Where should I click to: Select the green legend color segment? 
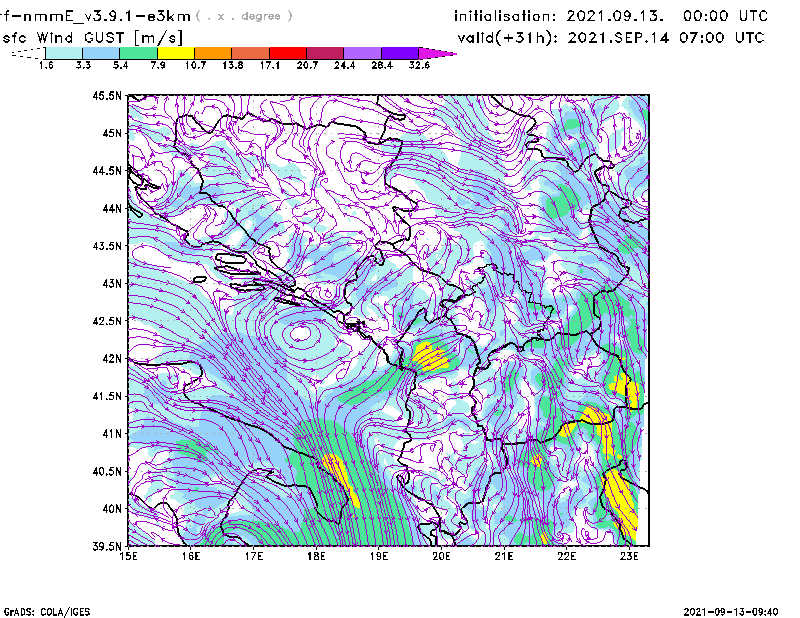(138, 53)
